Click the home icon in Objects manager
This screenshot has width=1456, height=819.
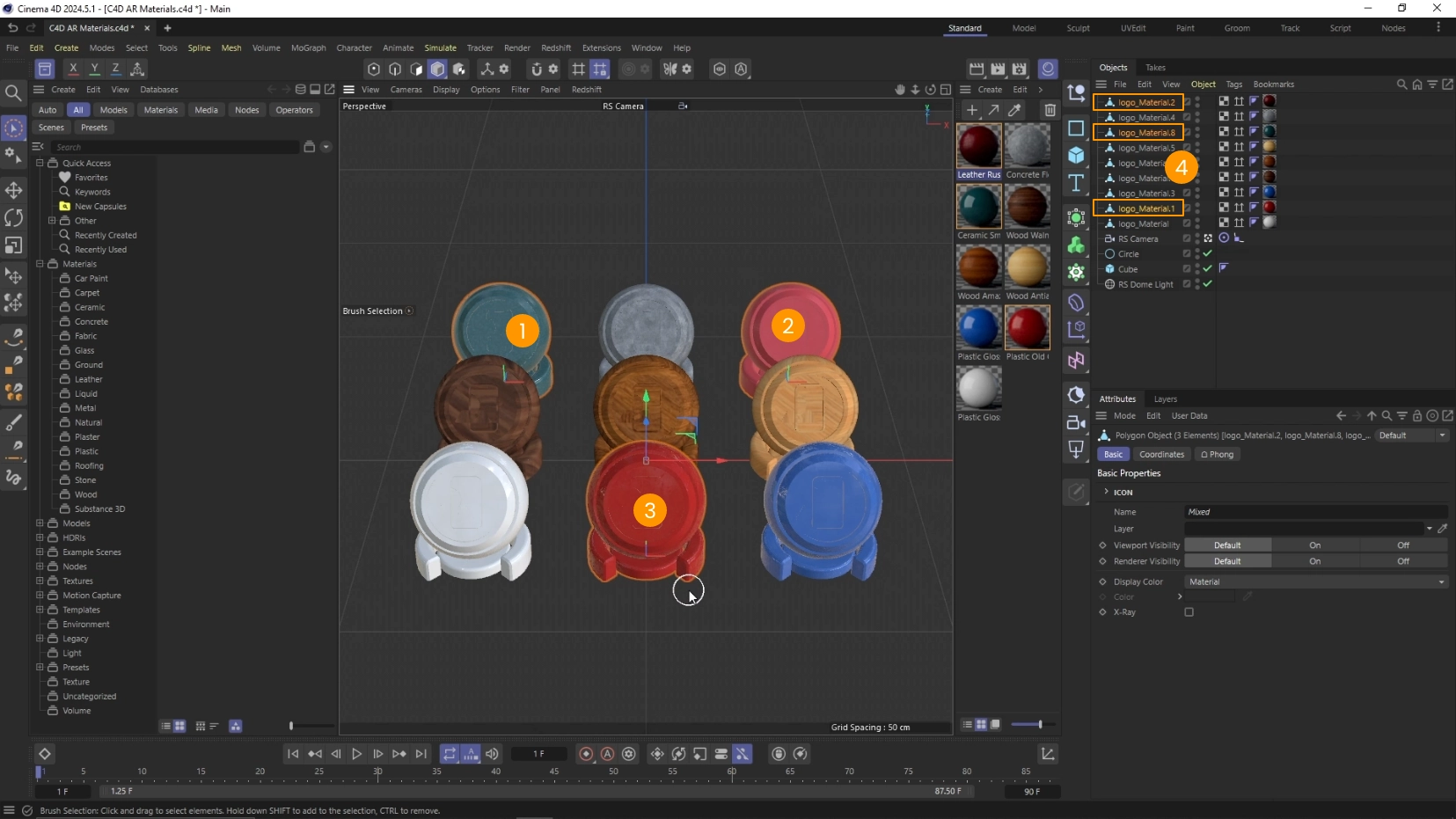(1416, 84)
